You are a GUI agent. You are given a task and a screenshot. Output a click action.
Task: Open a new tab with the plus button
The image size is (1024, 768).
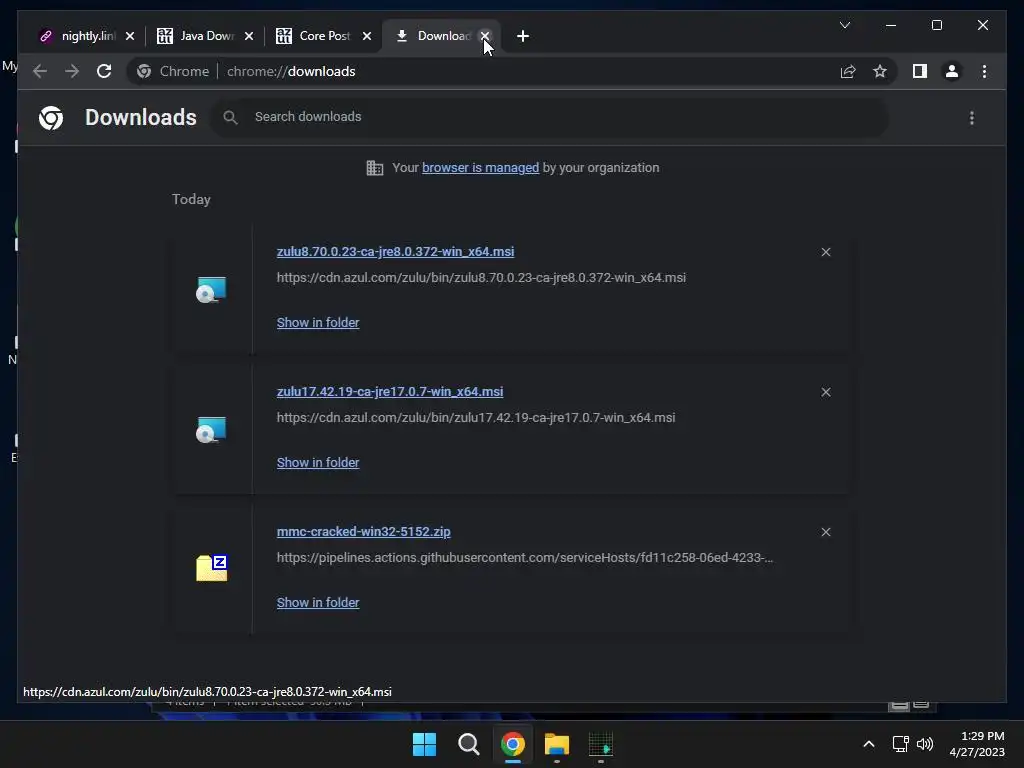[x=522, y=36]
